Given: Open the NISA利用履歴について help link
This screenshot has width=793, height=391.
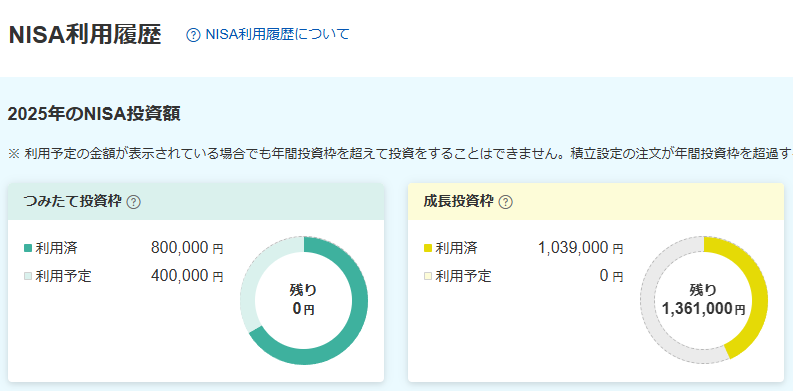Looking at the screenshot, I should tap(268, 34).
